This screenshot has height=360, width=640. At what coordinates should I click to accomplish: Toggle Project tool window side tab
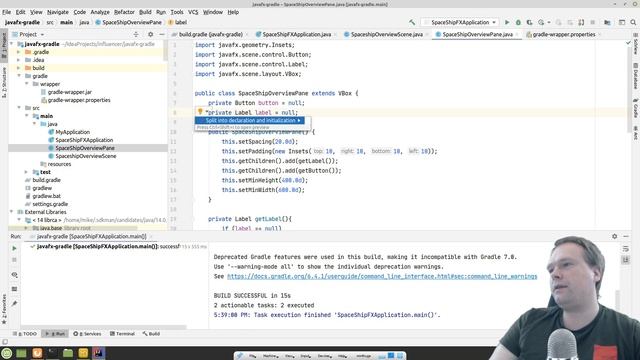pos(4,47)
